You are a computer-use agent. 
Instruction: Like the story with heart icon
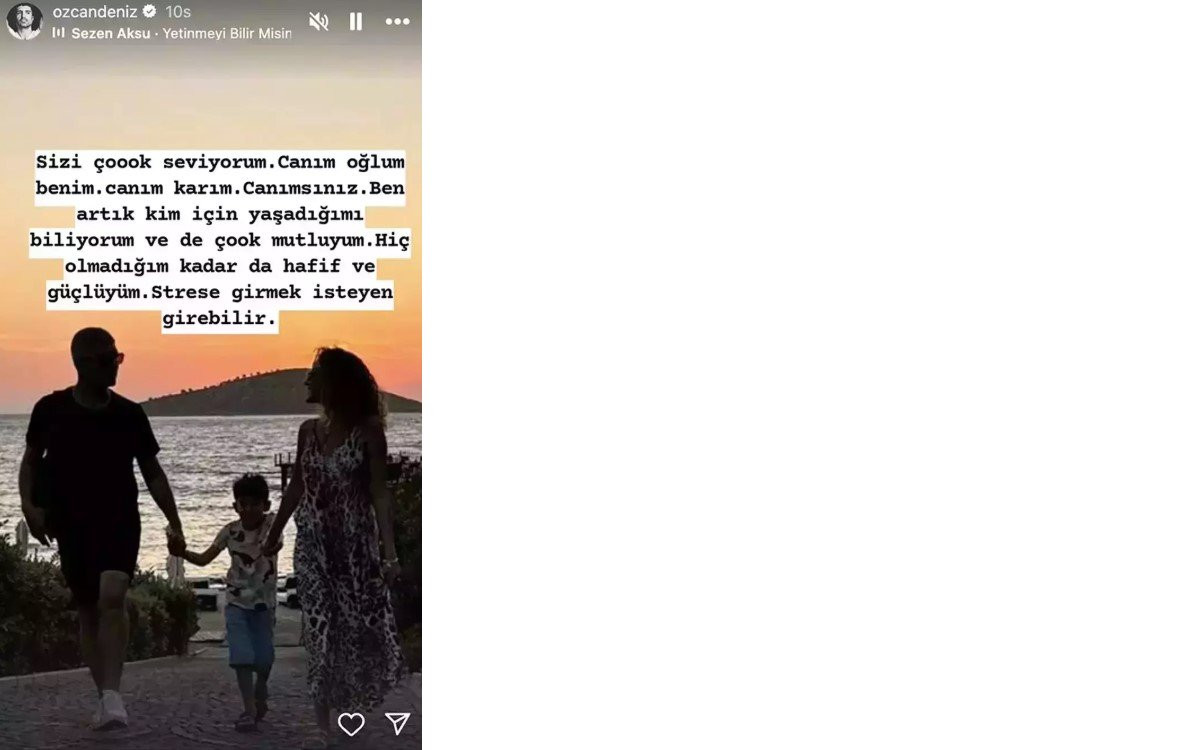point(351,724)
